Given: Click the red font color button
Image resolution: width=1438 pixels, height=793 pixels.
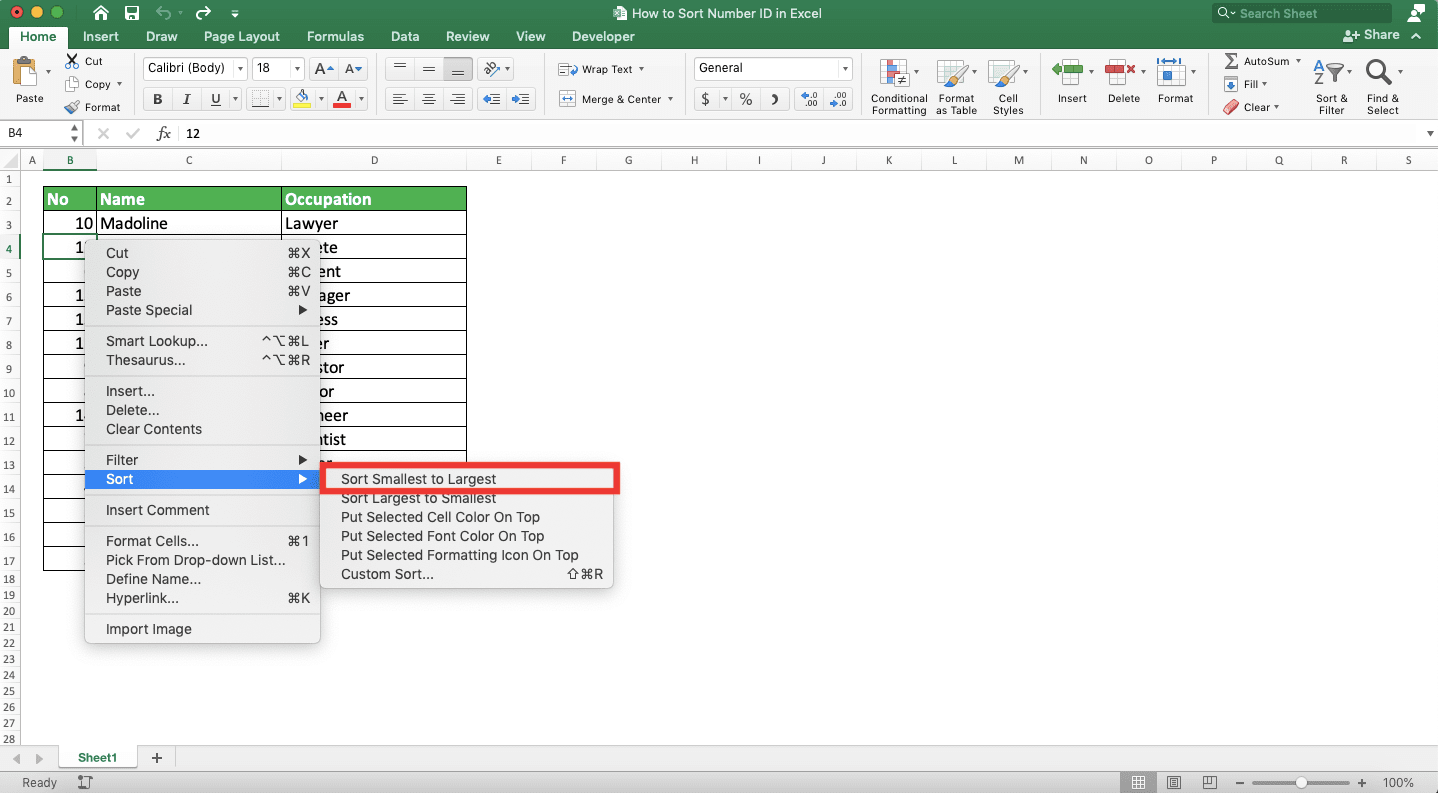Looking at the screenshot, I should [342, 99].
